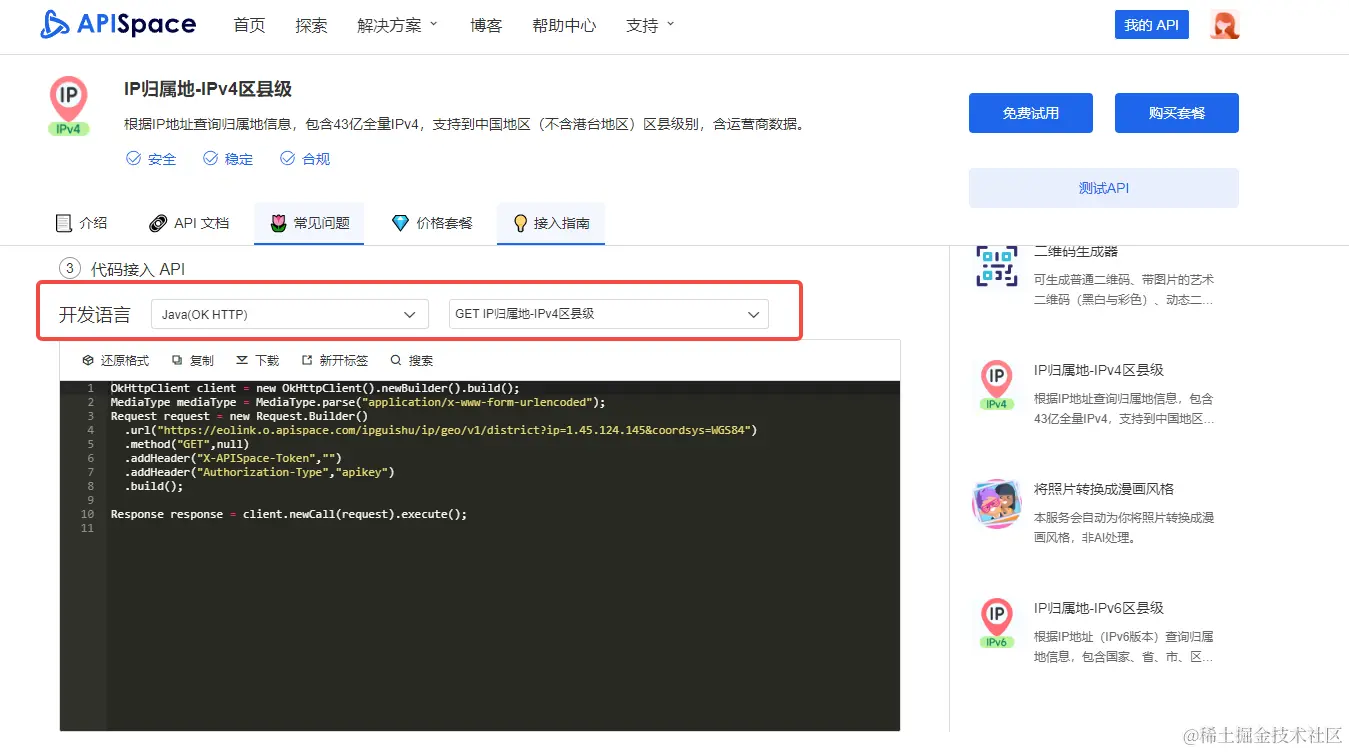This screenshot has height=752, width=1349.
Task: Click the IPv4 location pin product icon in header
Action: (69, 105)
